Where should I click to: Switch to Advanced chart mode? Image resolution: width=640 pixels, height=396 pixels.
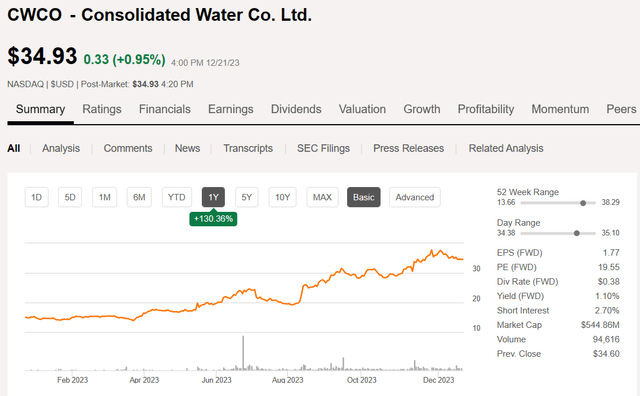pos(415,197)
